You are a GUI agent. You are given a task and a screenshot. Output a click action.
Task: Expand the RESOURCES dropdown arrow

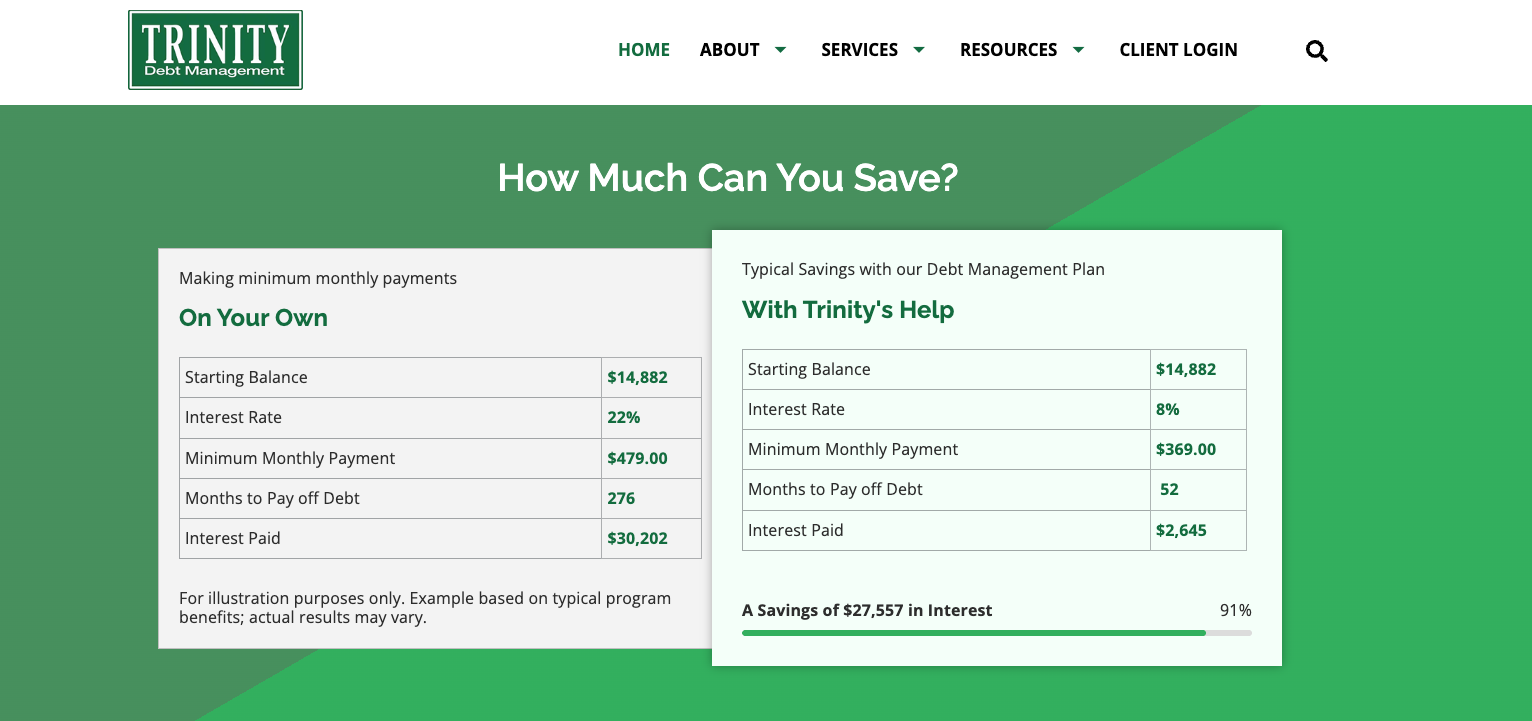point(1079,49)
